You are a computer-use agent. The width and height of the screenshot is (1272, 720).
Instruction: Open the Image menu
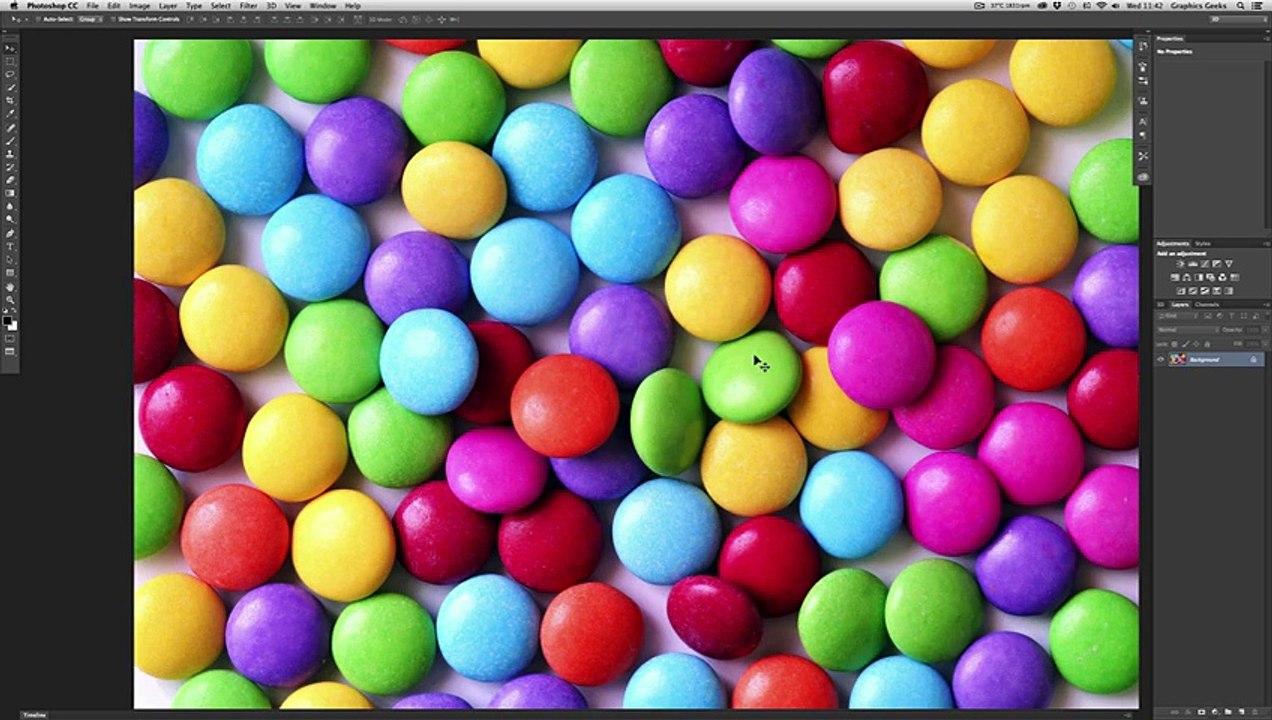pyautogui.click(x=139, y=6)
